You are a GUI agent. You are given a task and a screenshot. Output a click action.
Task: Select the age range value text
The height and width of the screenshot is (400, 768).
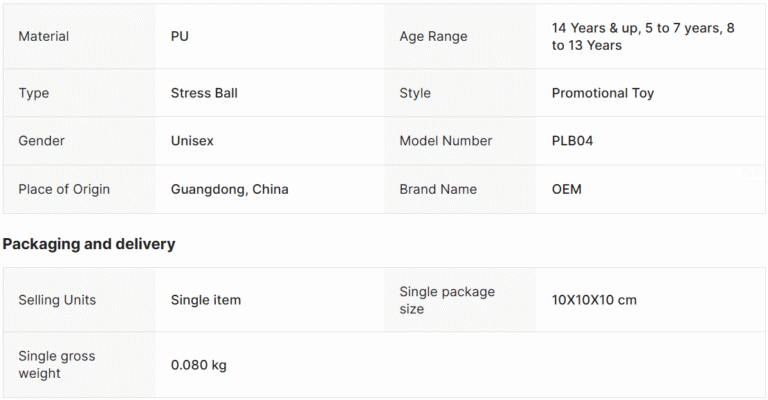(643, 36)
